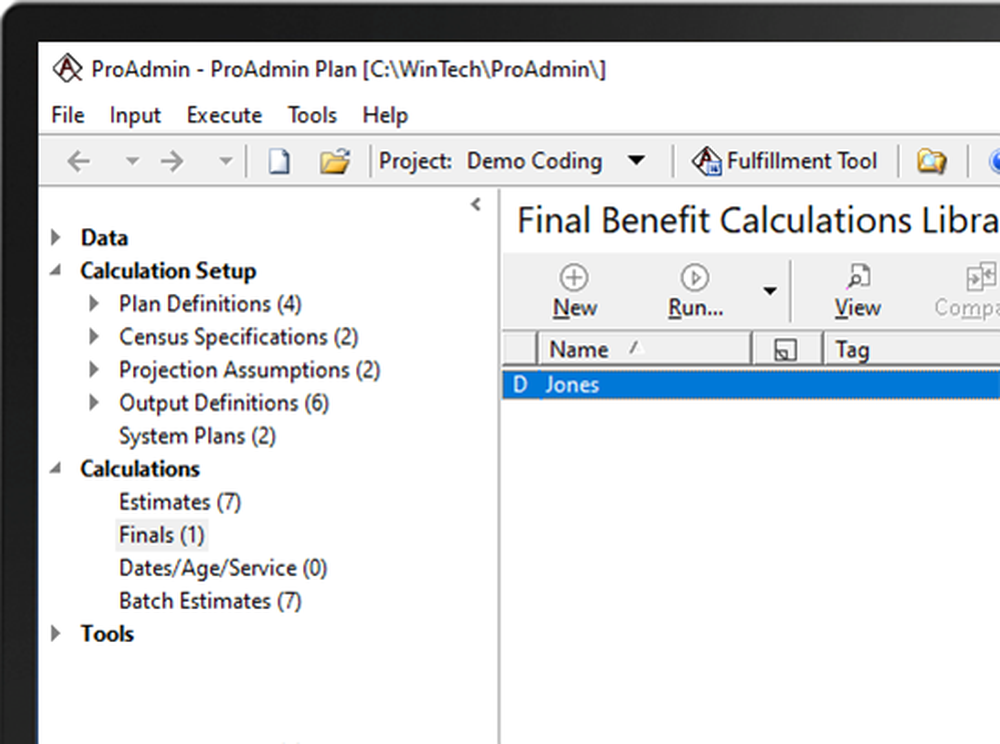This screenshot has width=1000, height=744.
Task: Open the Help menu
Action: (x=385, y=115)
